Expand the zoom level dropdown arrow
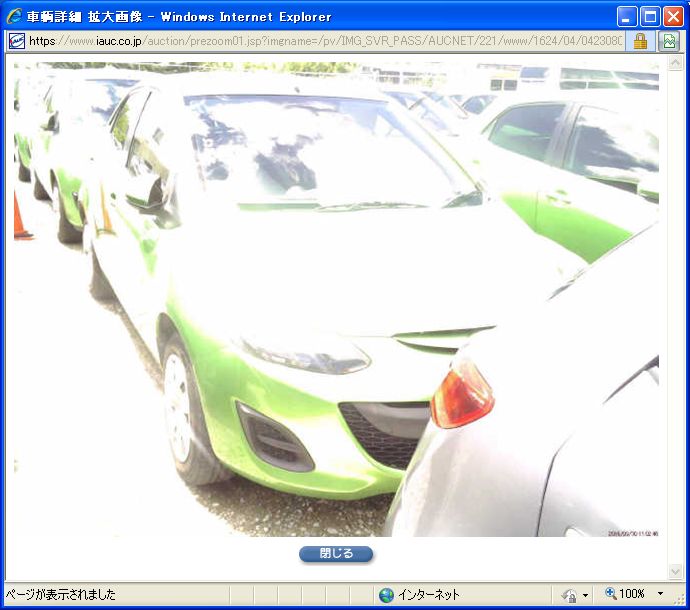This screenshot has height=610, width=690. [660, 594]
